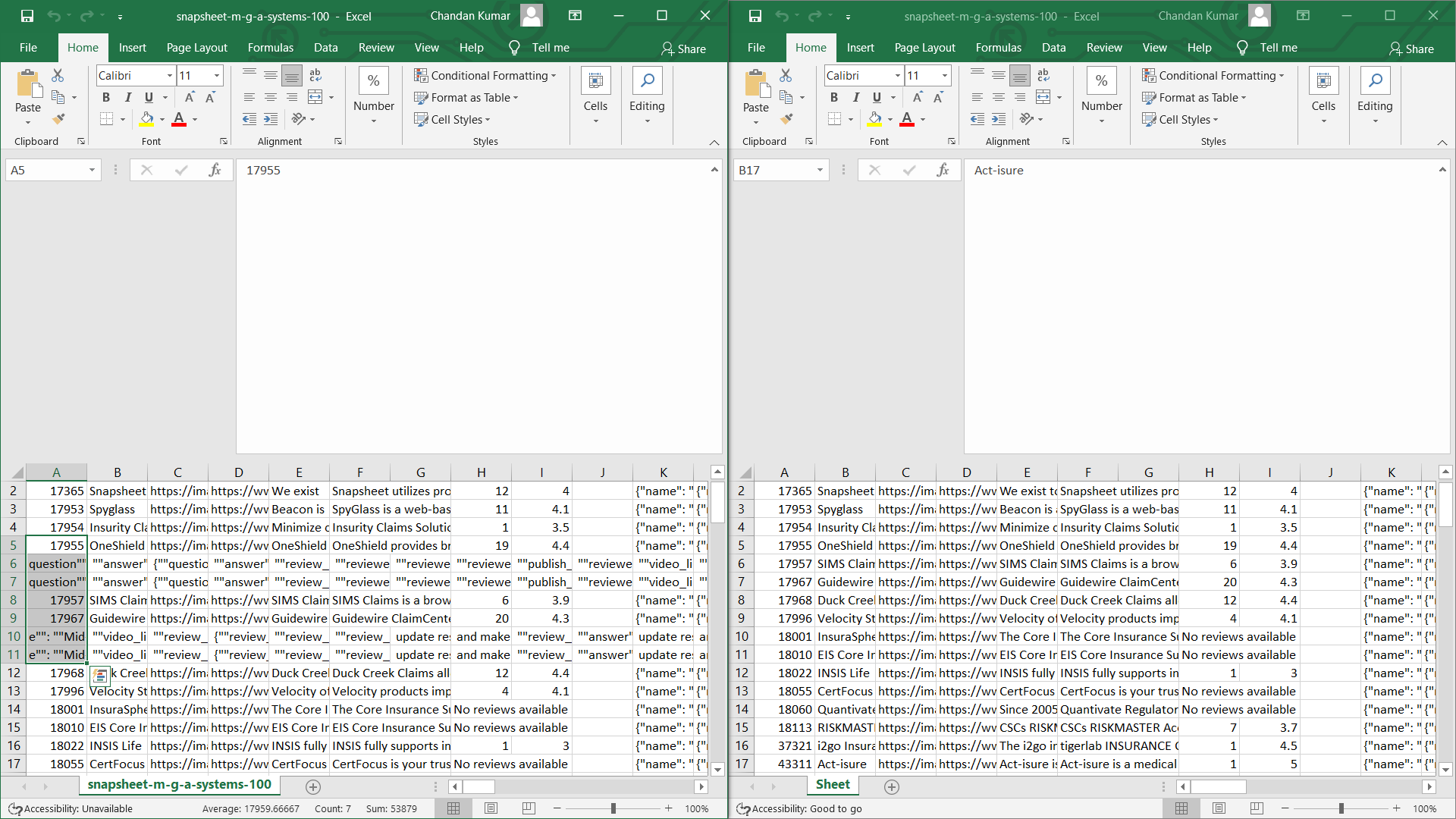This screenshot has width=1456, height=819.
Task: Click the Name Box showing A5
Action: point(52,170)
